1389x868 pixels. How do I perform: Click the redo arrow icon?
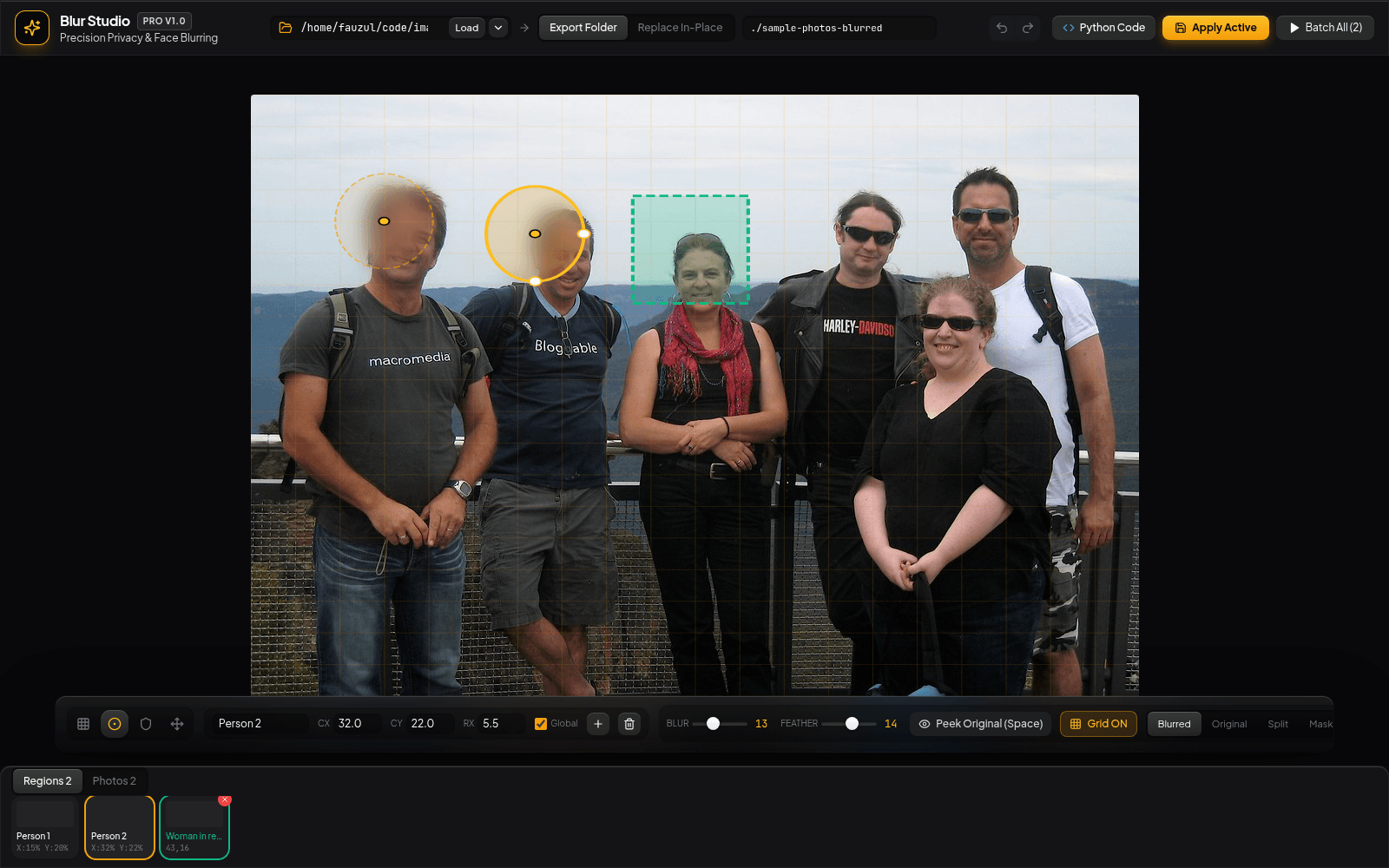click(x=1028, y=28)
